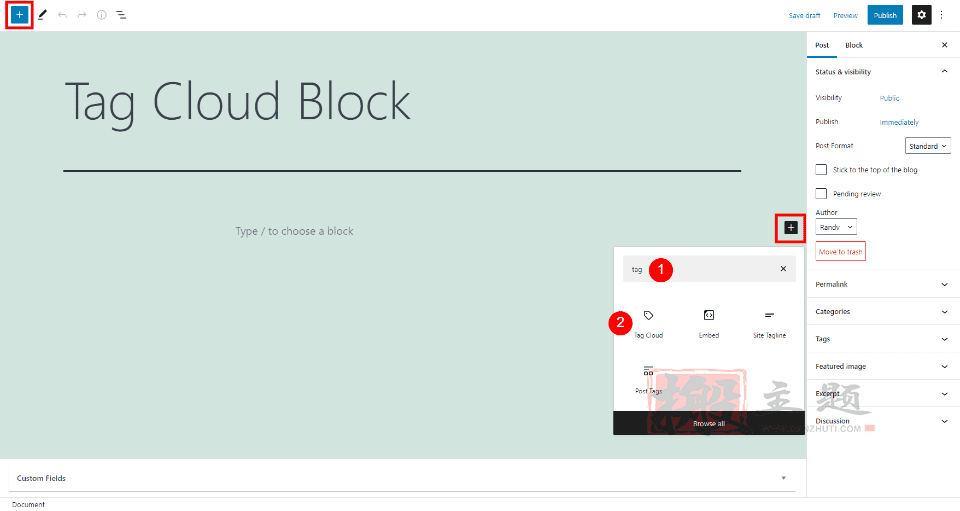Open the three-dot options menu
960x511 pixels.
[942, 15]
